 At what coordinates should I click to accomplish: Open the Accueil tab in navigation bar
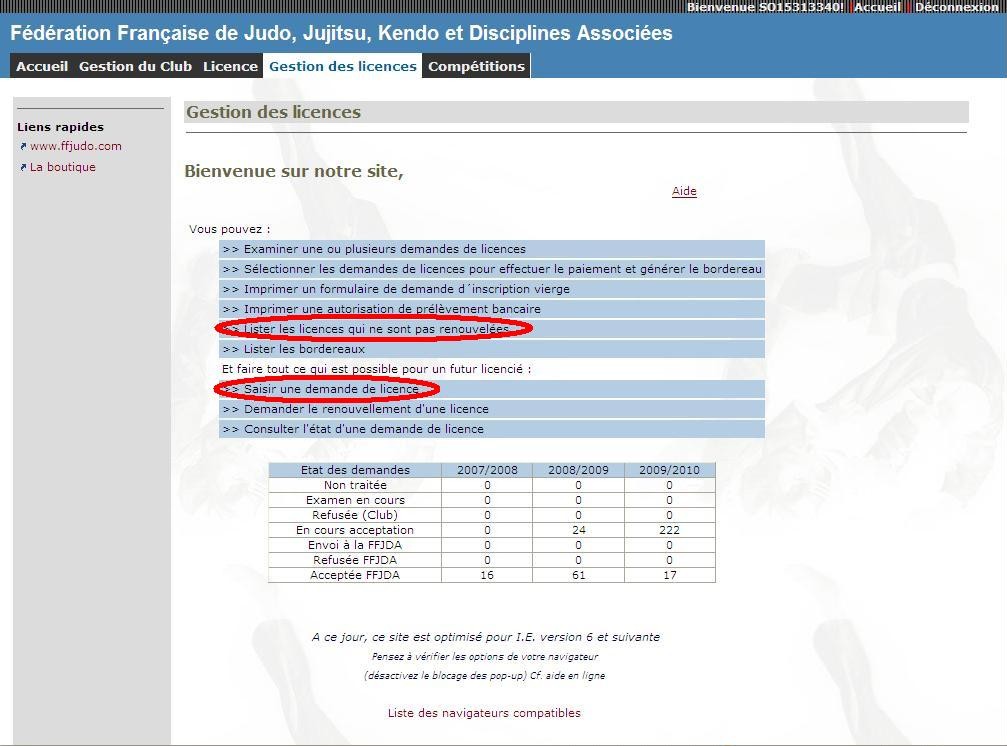[42, 67]
